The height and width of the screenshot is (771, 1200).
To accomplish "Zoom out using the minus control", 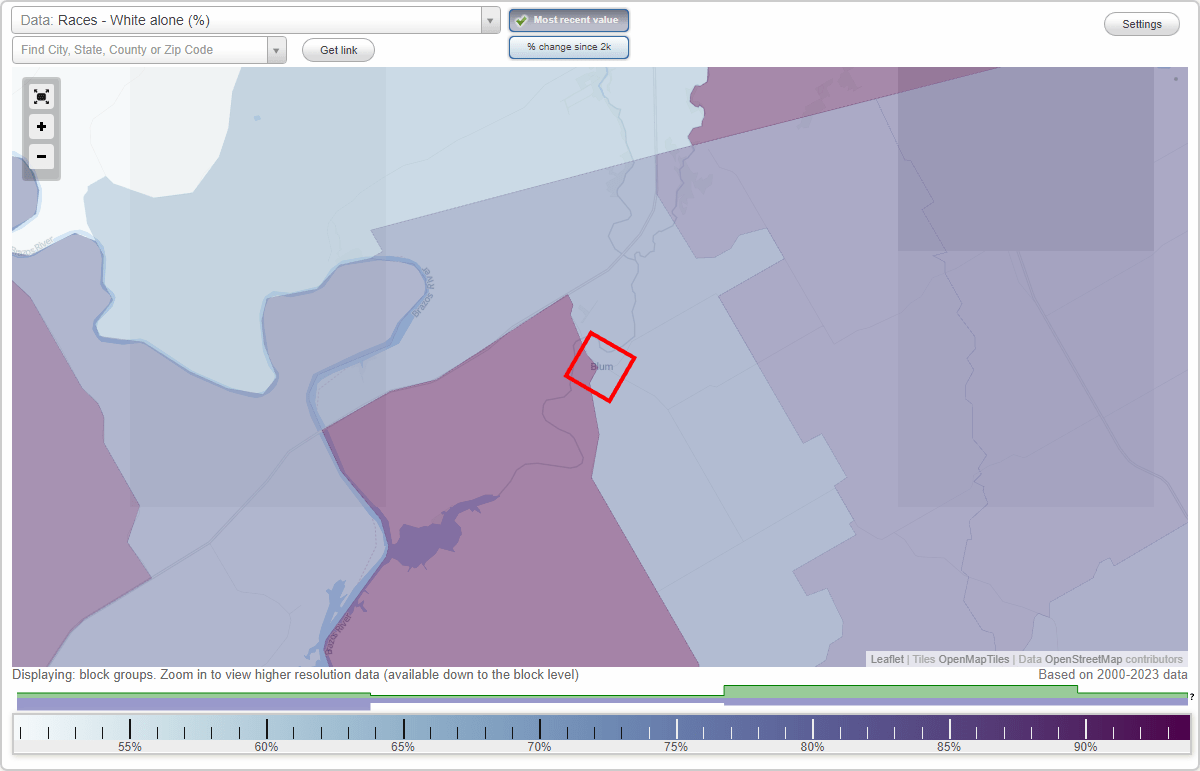I will coord(41,157).
